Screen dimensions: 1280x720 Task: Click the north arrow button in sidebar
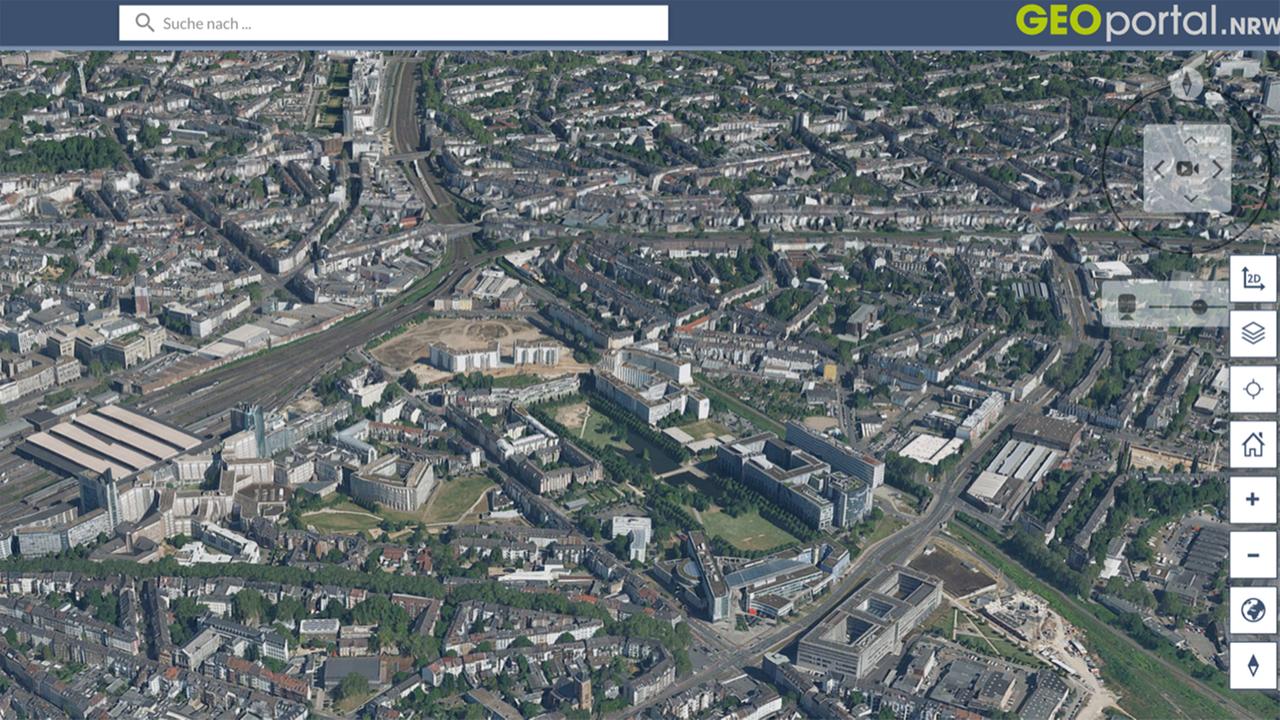pyautogui.click(x=1253, y=665)
